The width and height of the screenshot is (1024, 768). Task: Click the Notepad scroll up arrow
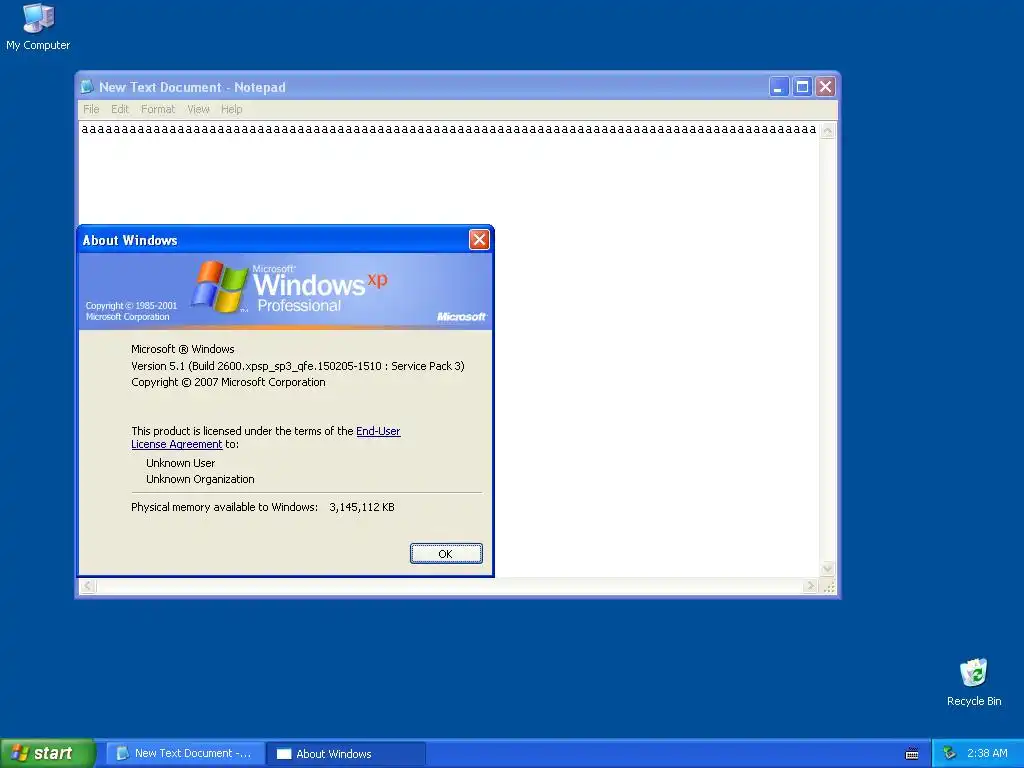827,131
